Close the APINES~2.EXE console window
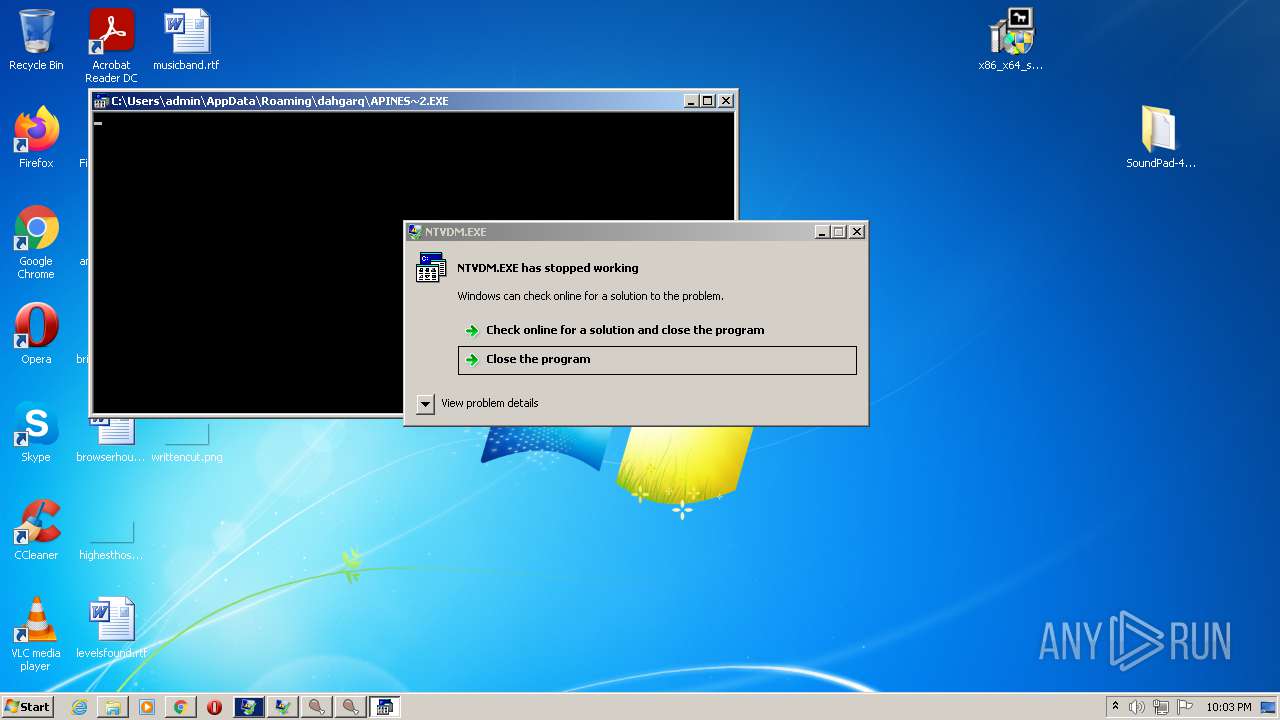 (726, 101)
